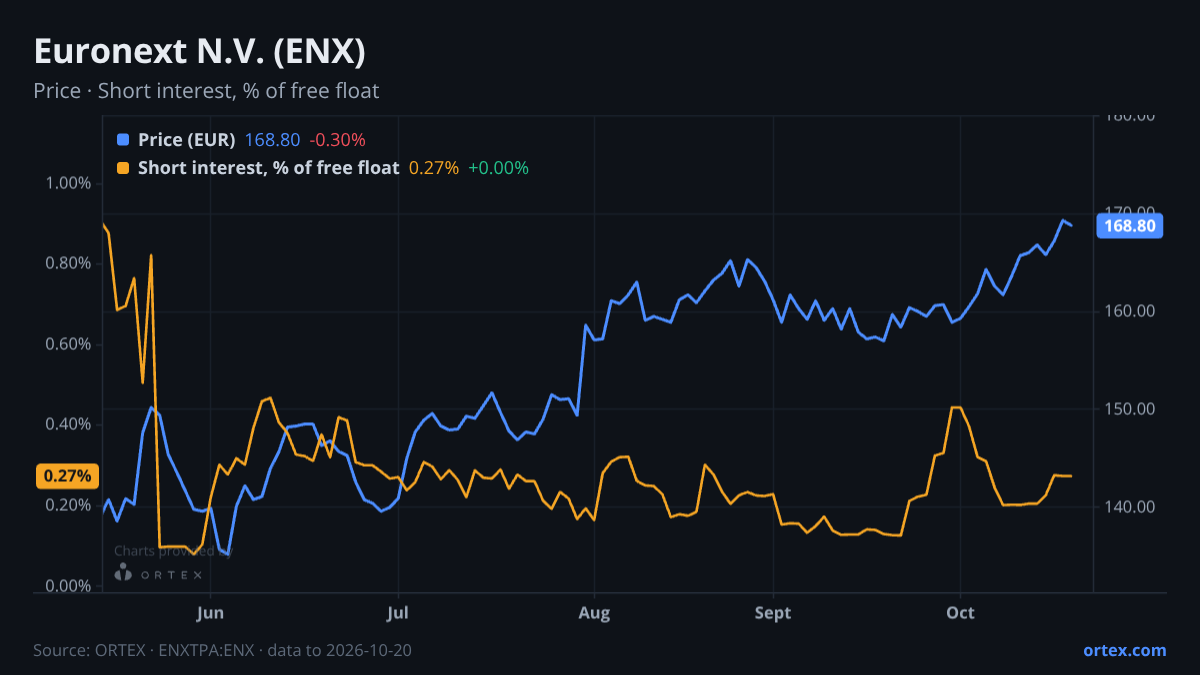Click the chart subtitle below the title
This screenshot has width=1200, height=675.
click(206, 91)
